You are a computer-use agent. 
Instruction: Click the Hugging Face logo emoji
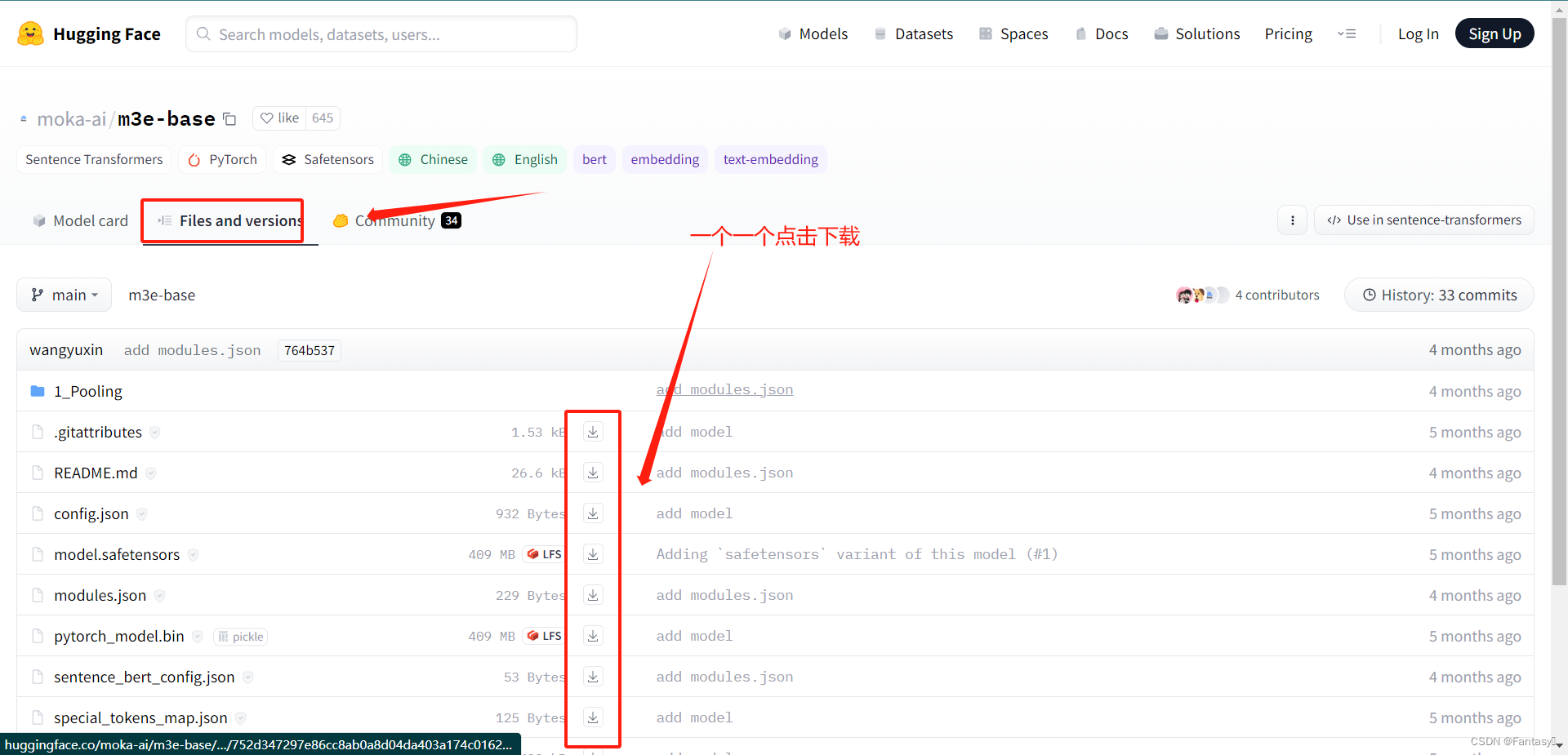click(x=30, y=33)
